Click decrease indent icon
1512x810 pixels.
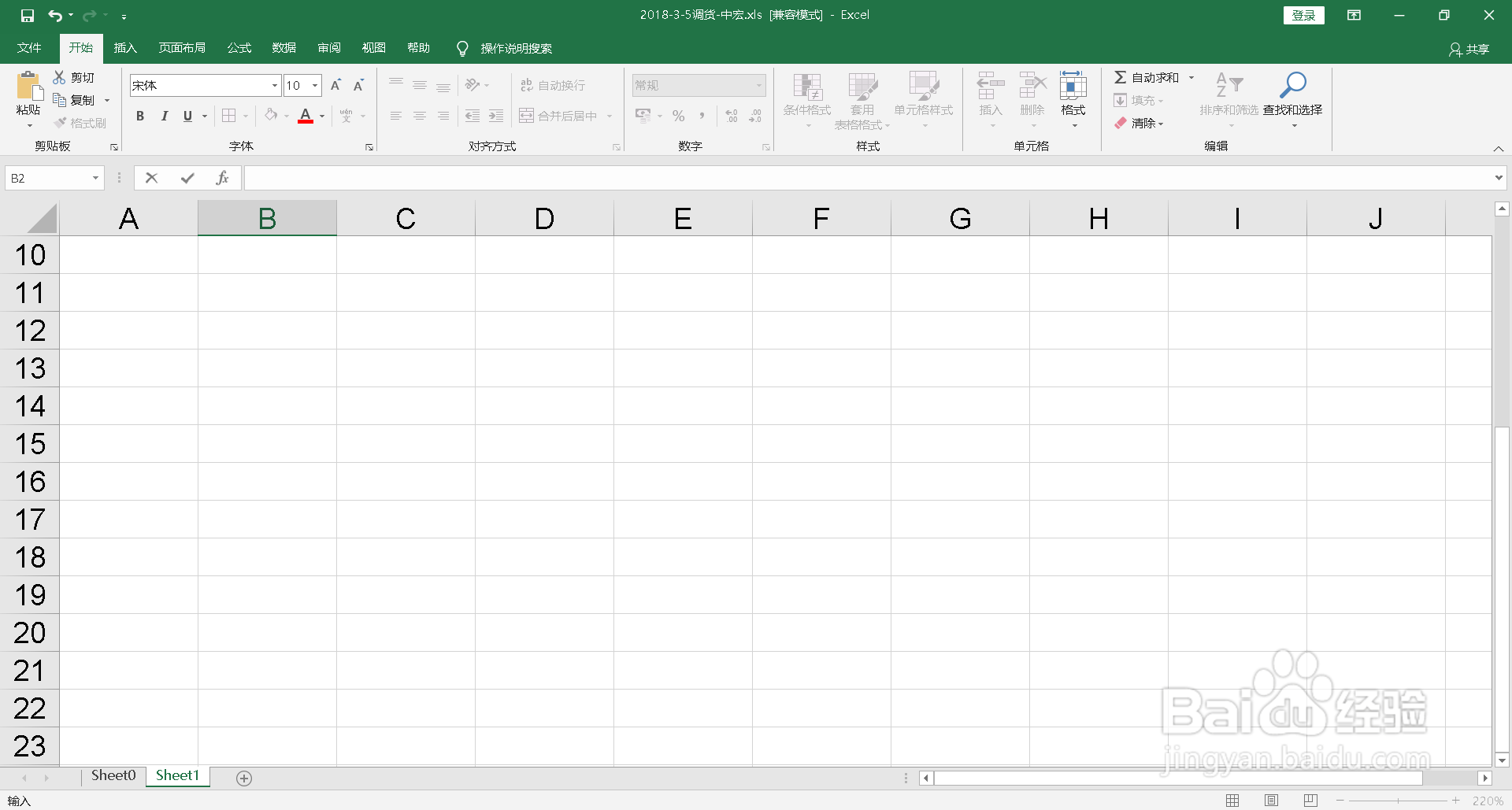click(472, 116)
